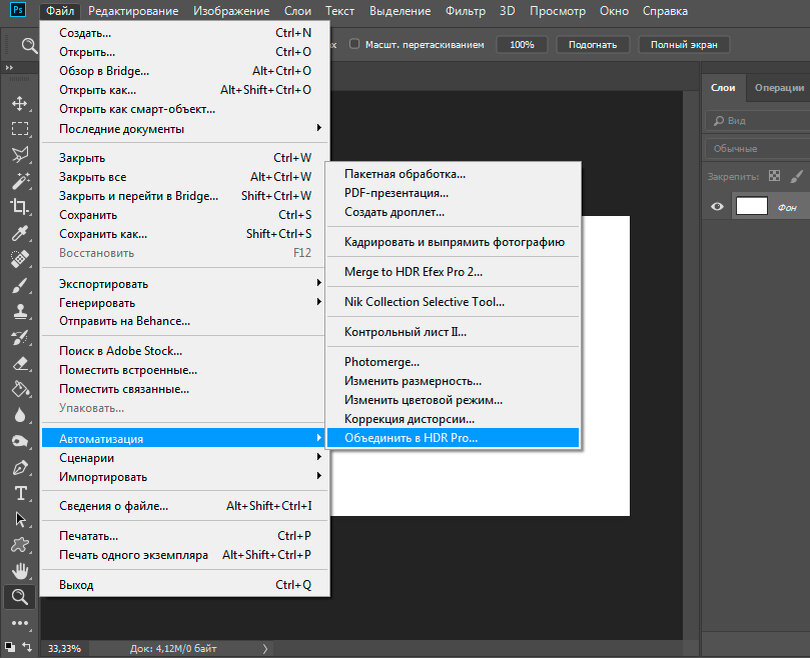Screen dimensions: 810x658
Task: Choose Merge to HDR Efex Pro 2
Action: pos(453,272)
